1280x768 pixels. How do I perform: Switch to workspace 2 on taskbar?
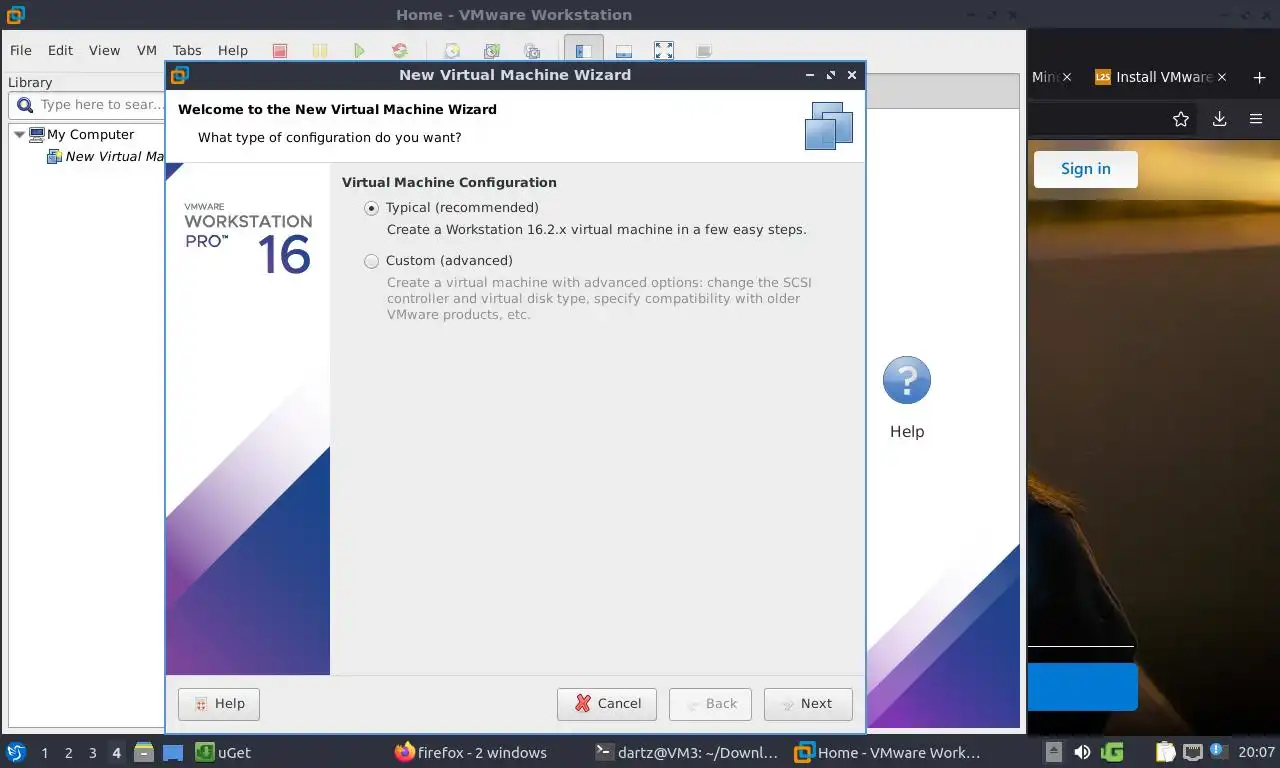pyautogui.click(x=68, y=753)
